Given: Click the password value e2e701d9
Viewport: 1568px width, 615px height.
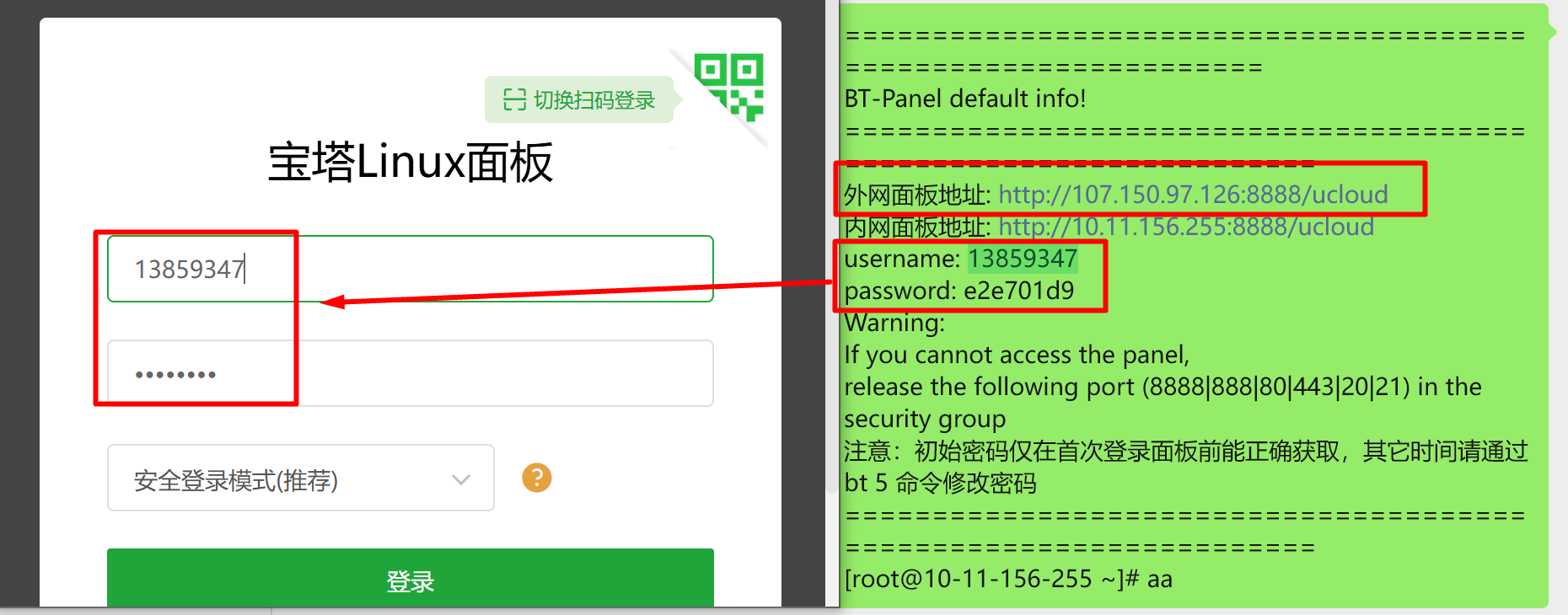Looking at the screenshot, I should coord(1019,291).
